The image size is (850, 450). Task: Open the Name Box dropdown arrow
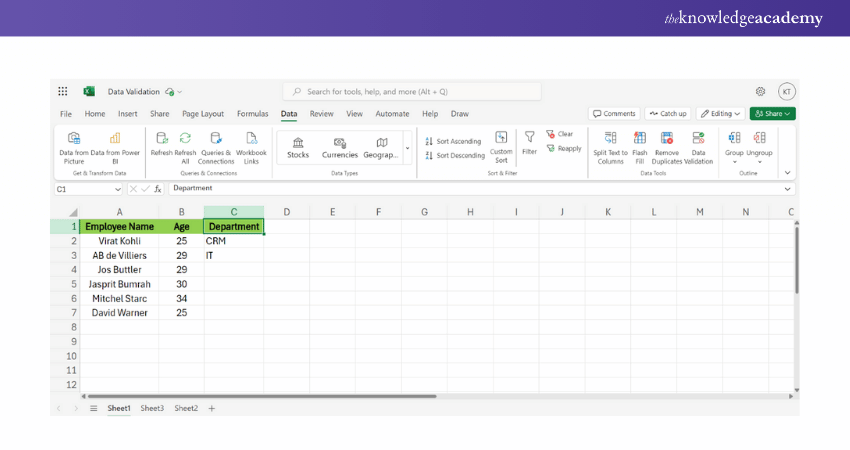click(x=118, y=189)
